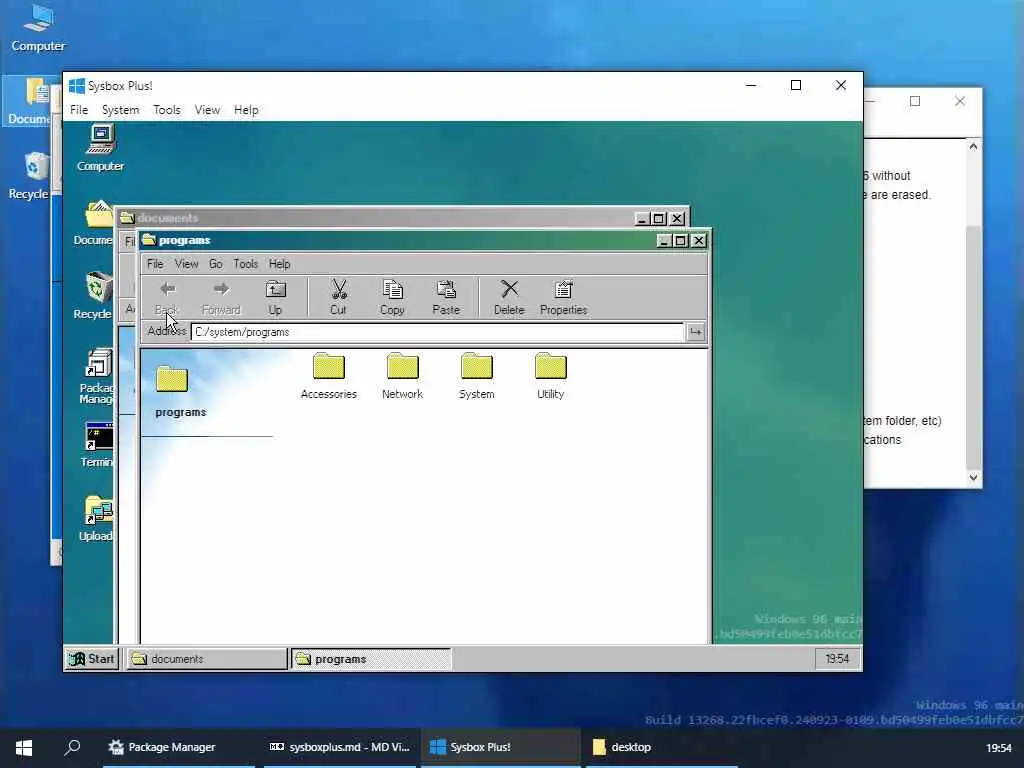
Task: Select the inner Computer desktop icon
Action: pyautogui.click(x=100, y=149)
